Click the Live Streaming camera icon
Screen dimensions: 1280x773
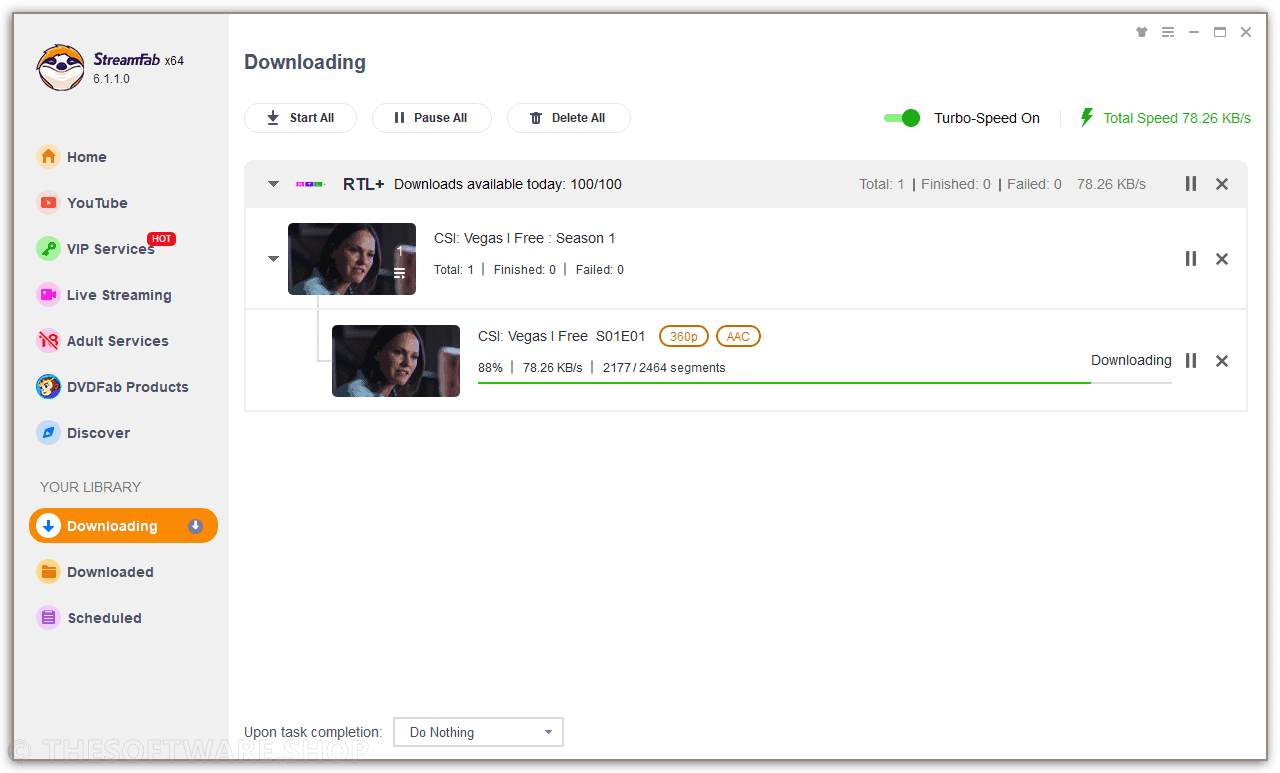click(x=48, y=295)
